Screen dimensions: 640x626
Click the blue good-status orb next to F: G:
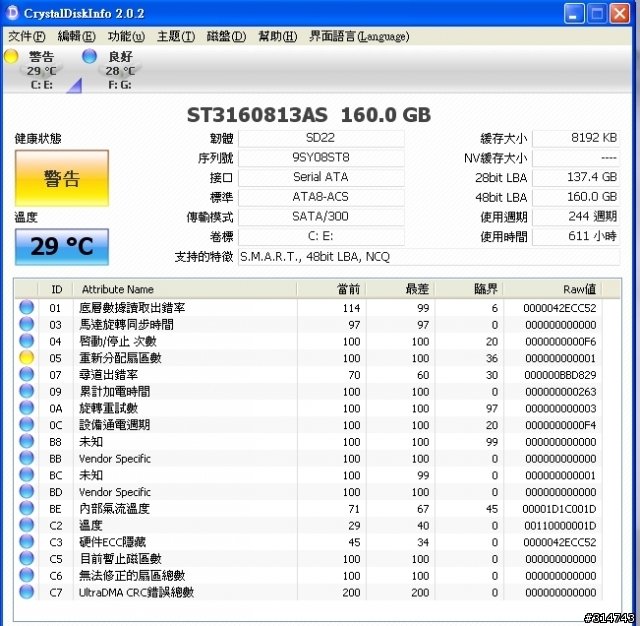(x=89, y=56)
